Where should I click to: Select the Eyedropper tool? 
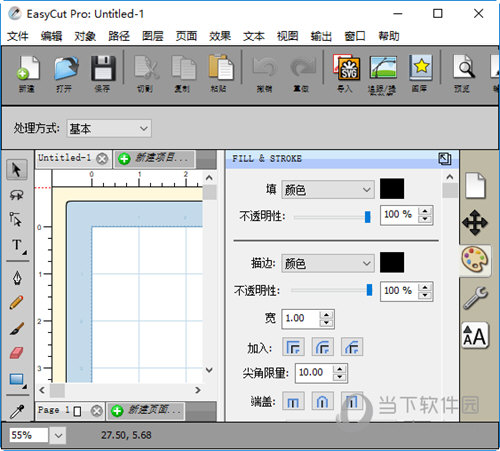coord(17,411)
